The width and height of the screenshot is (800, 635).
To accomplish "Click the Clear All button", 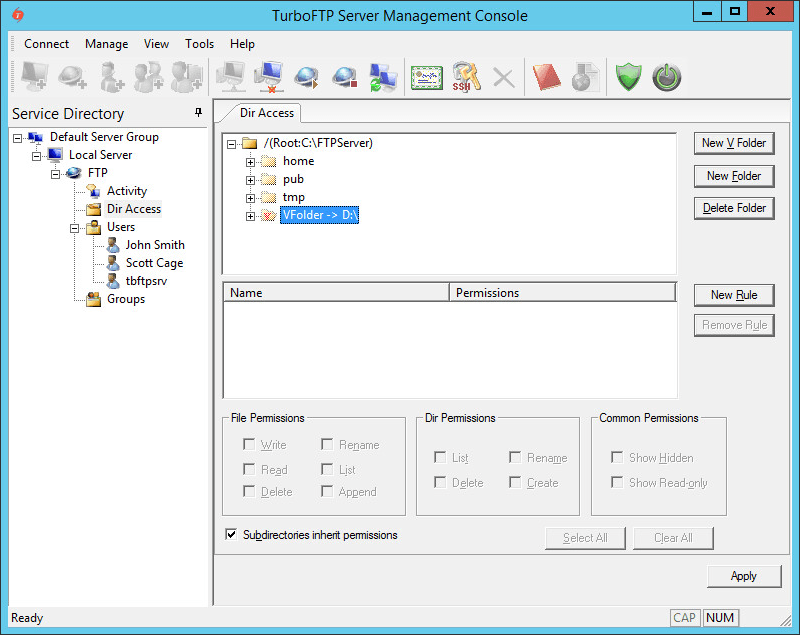I will point(673,538).
